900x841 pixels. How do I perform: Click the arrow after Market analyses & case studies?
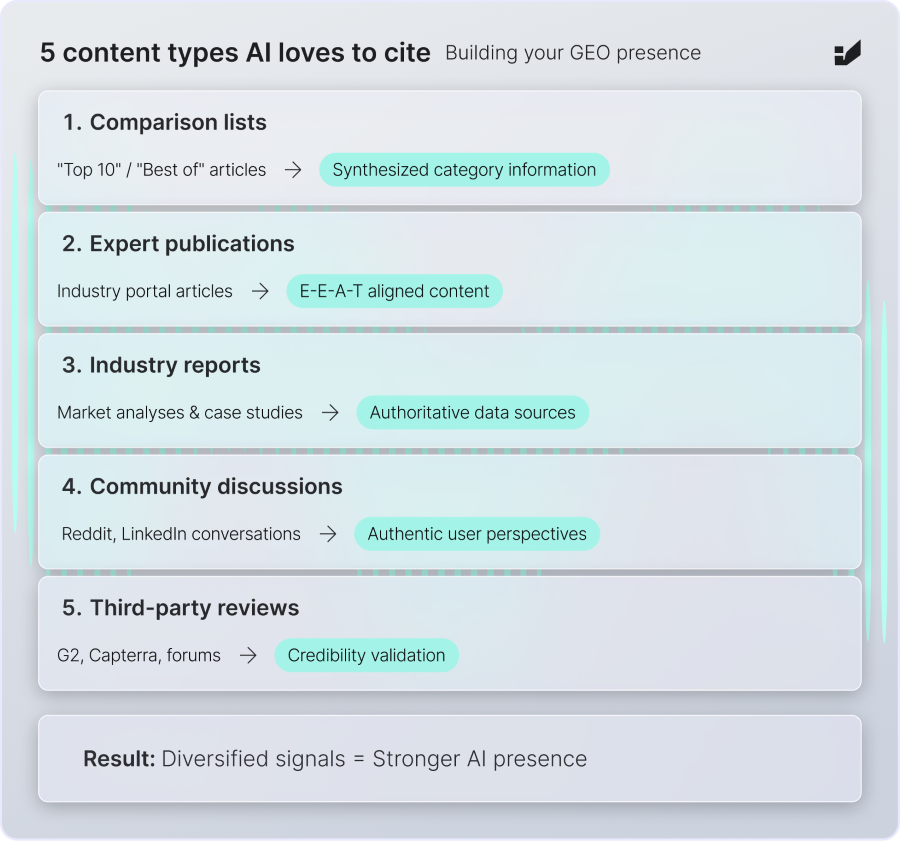(x=330, y=412)
